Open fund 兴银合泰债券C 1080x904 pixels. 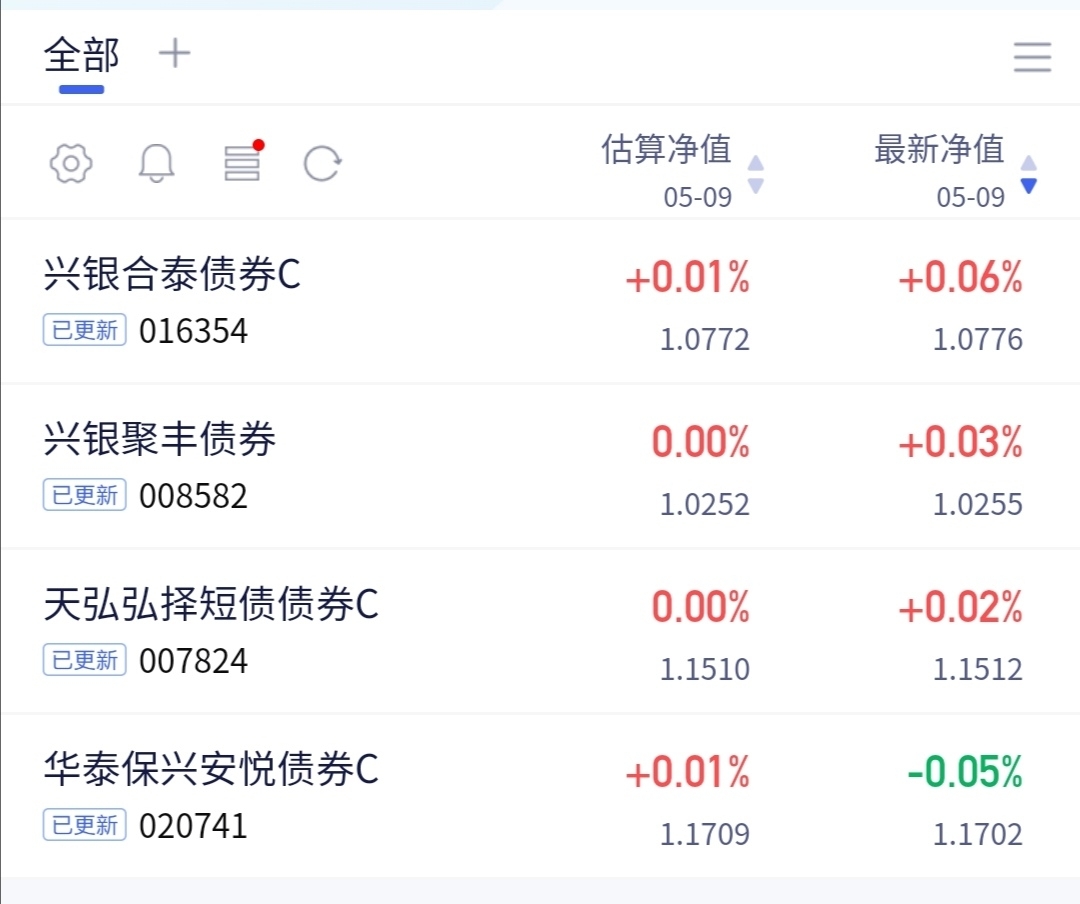pyautogui.click(x=172, y=274)
